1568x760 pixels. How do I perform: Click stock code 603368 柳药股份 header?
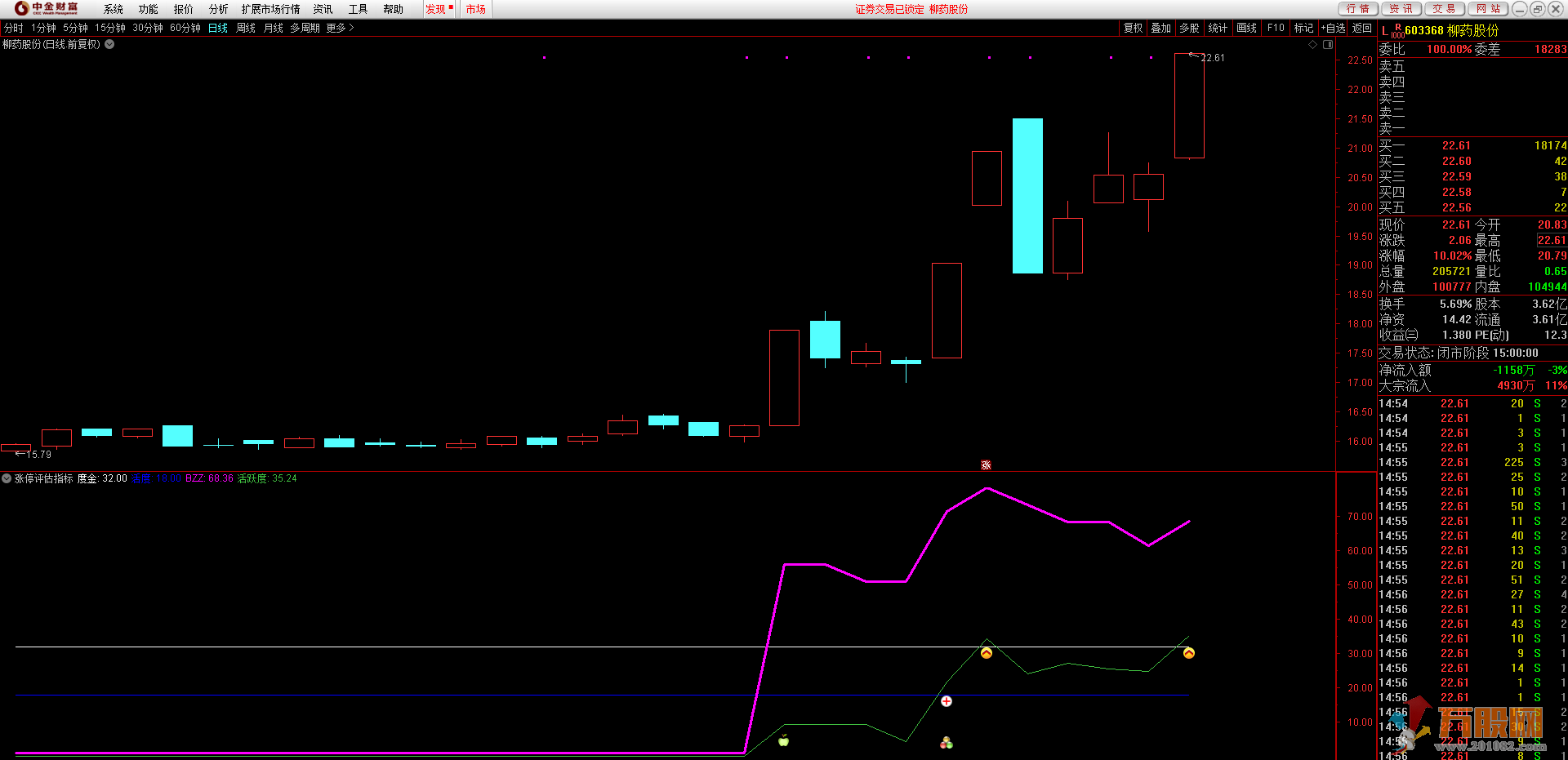click(1452, 31)
